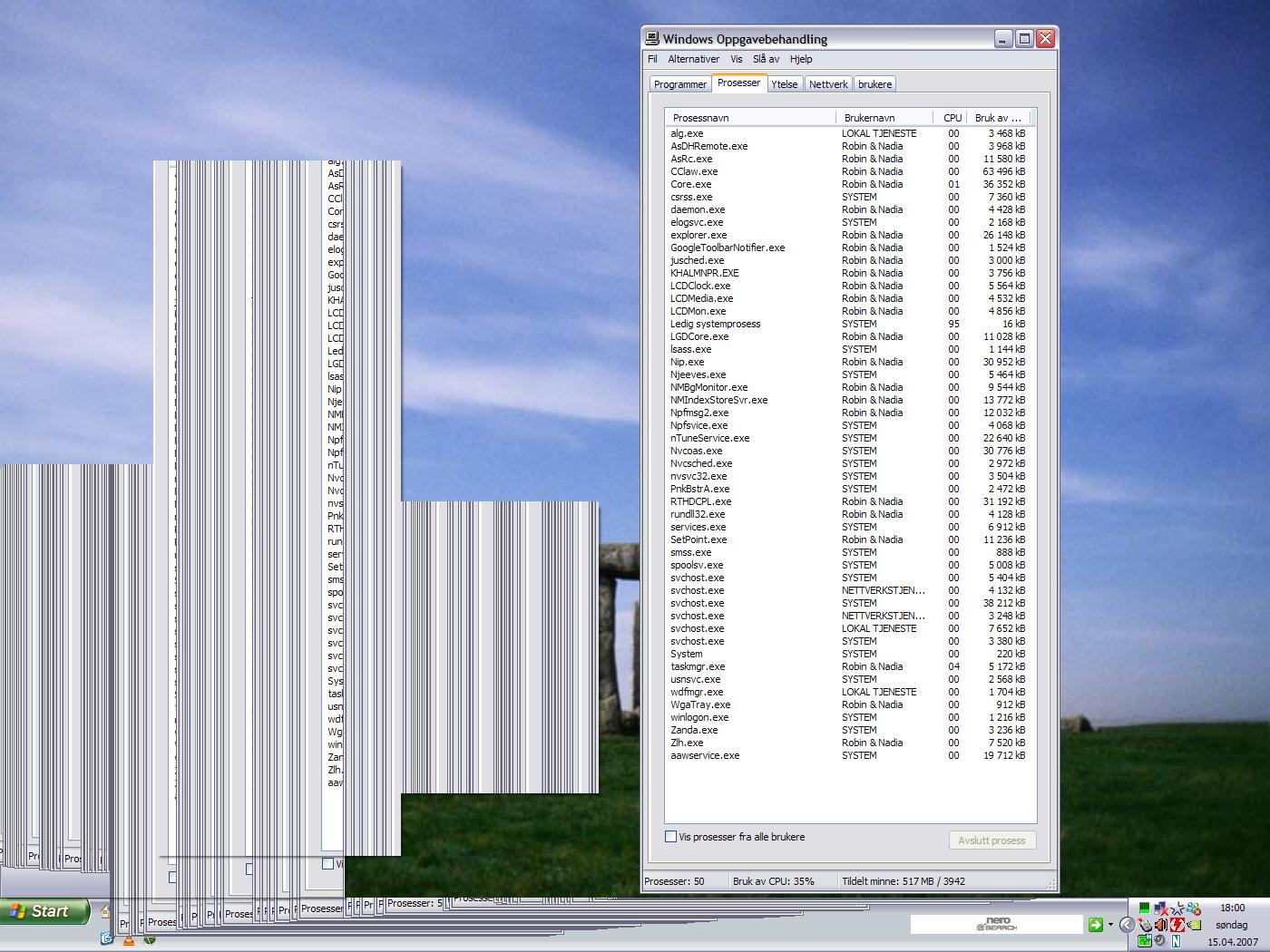The image size is (1270, 952).
Task: Open the Fil menu
Action: coord(652,59)
